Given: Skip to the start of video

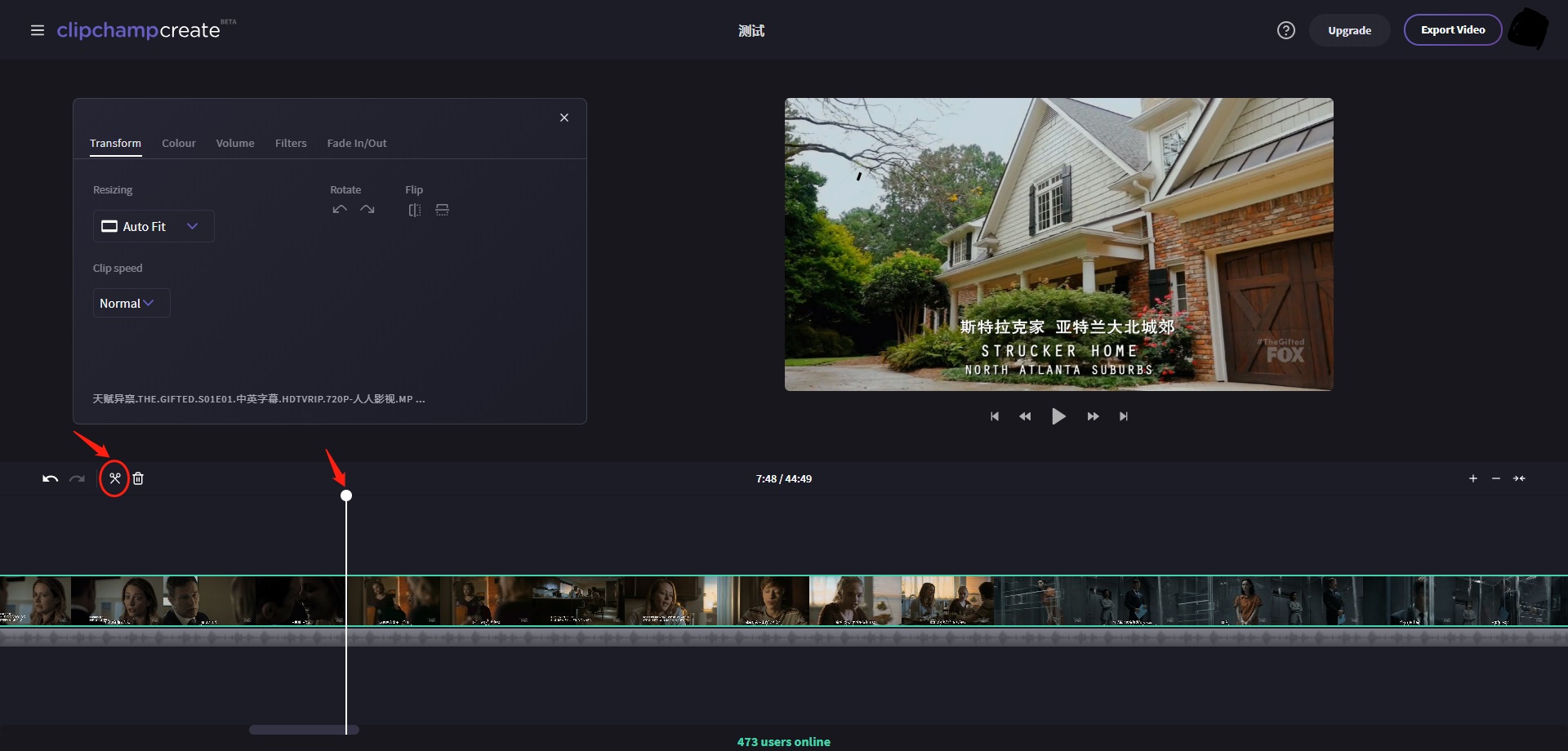Looking at the screenshot, I should tap(994, 416).
